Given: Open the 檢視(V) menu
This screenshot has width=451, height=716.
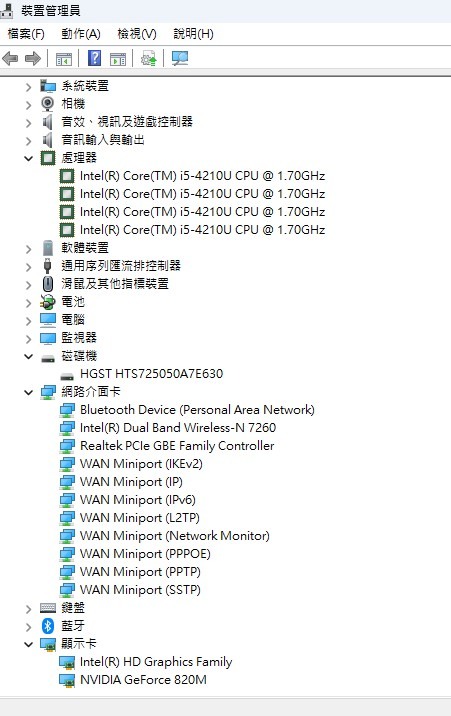Looking at the screenshot, I should (136, 34).
